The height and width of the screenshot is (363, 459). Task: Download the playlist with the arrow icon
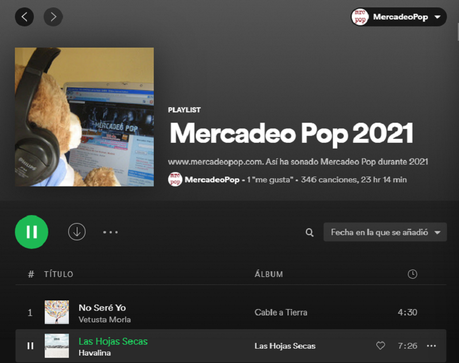[x=77, y=232]
